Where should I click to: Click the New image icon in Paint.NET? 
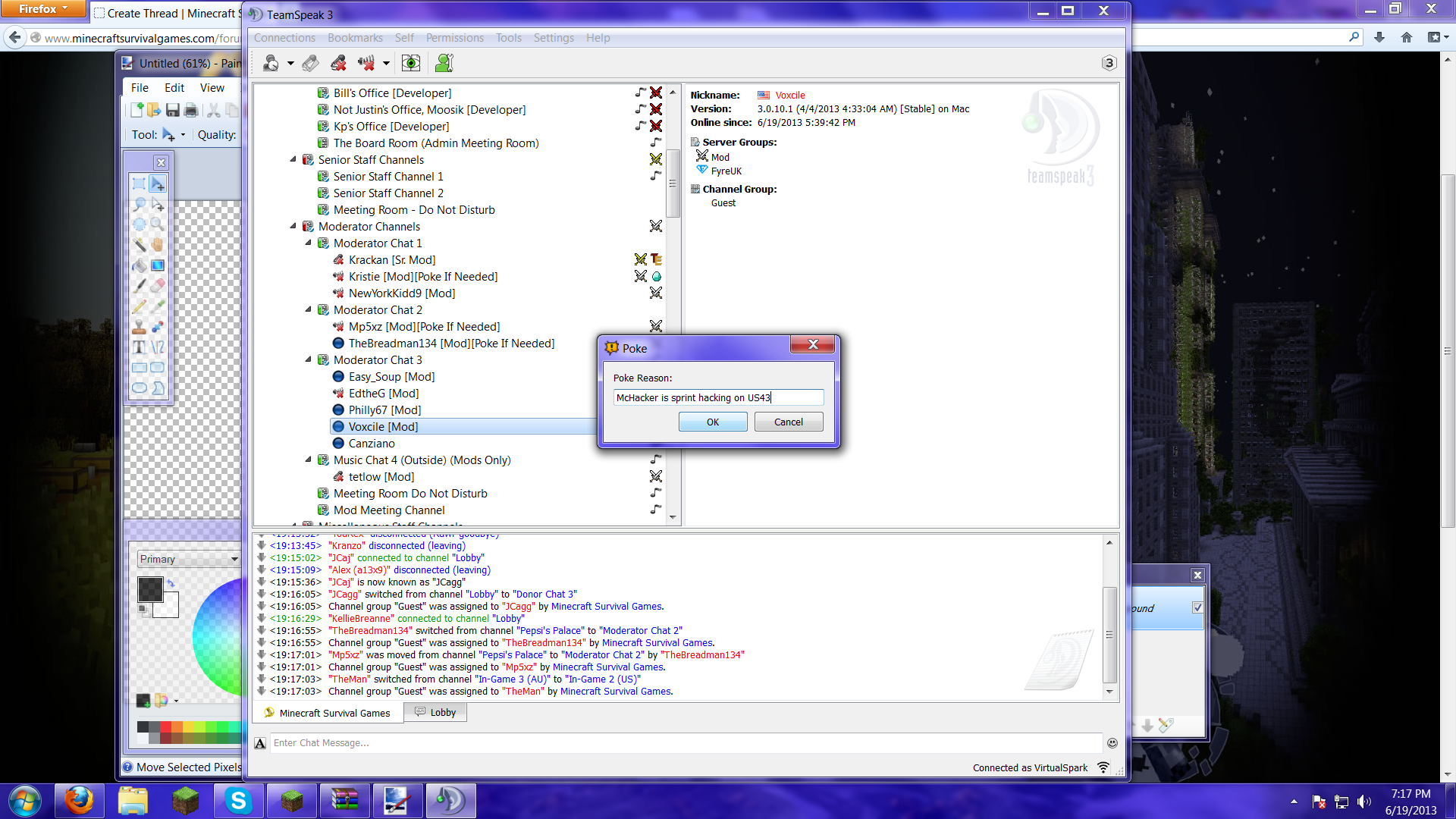pyautogui.click(x=137, y=111)
